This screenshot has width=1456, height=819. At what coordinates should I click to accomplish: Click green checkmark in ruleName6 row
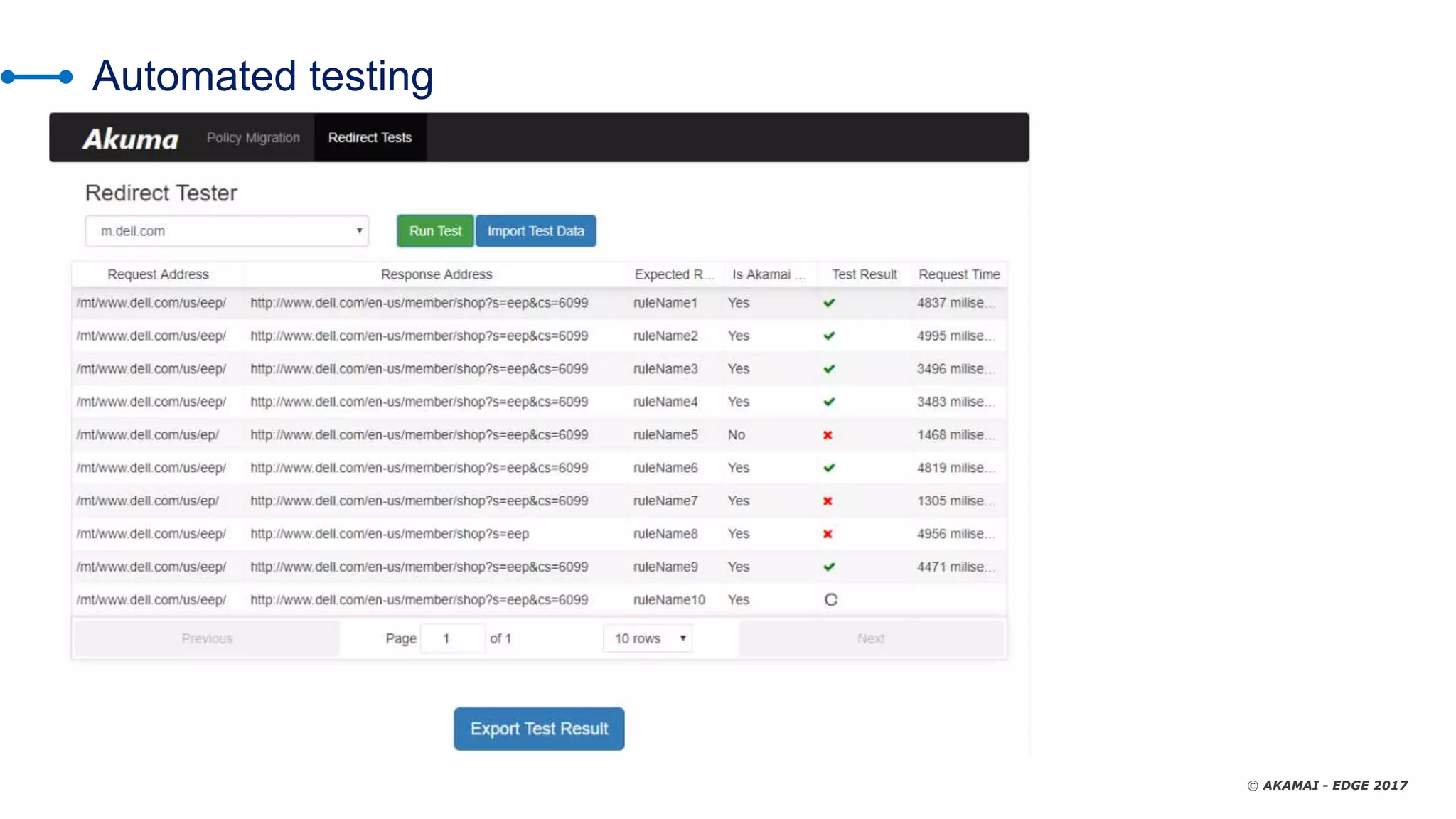coord(829,468)
